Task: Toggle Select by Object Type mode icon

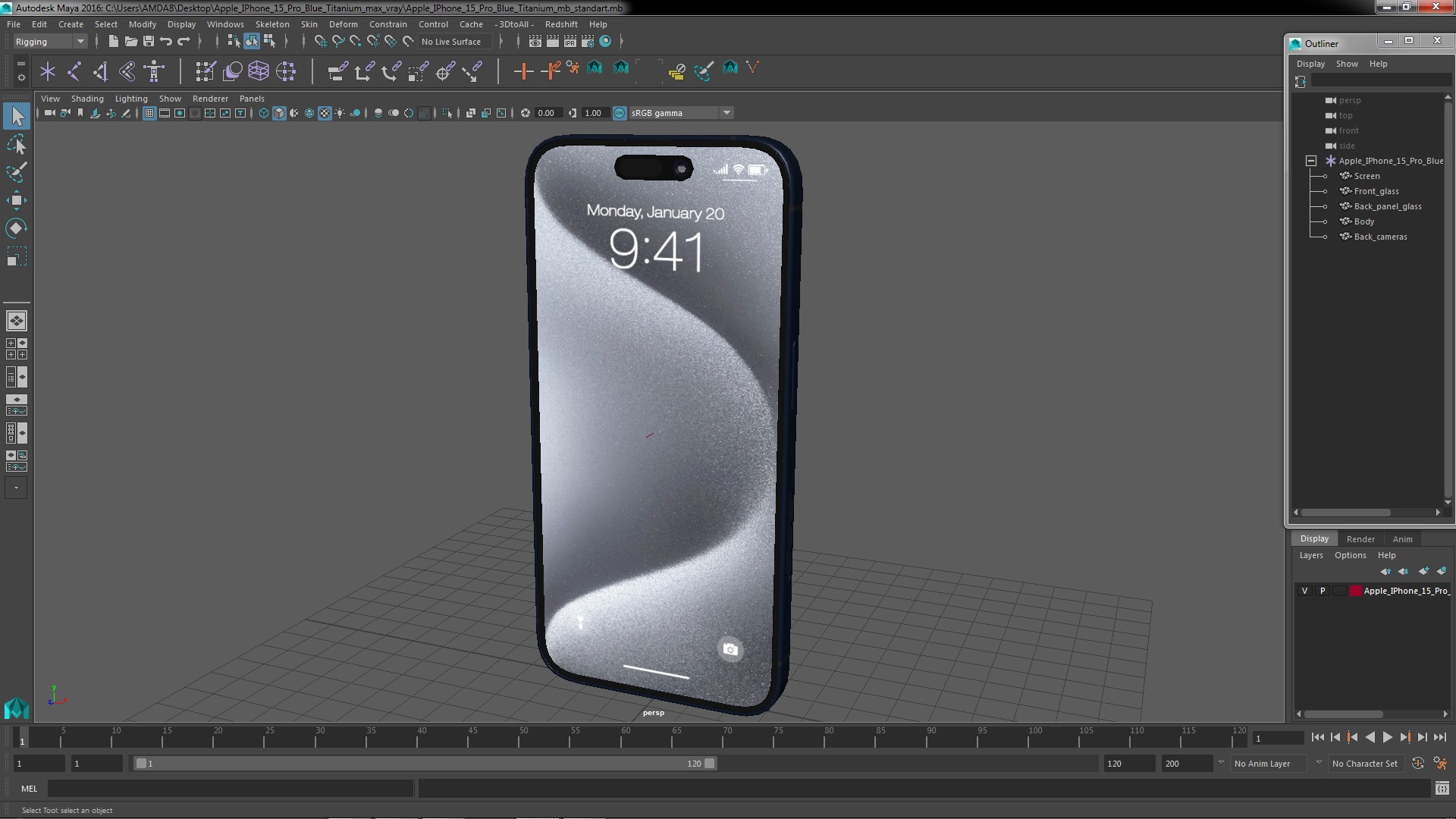Action: click(x=252, y=42)
